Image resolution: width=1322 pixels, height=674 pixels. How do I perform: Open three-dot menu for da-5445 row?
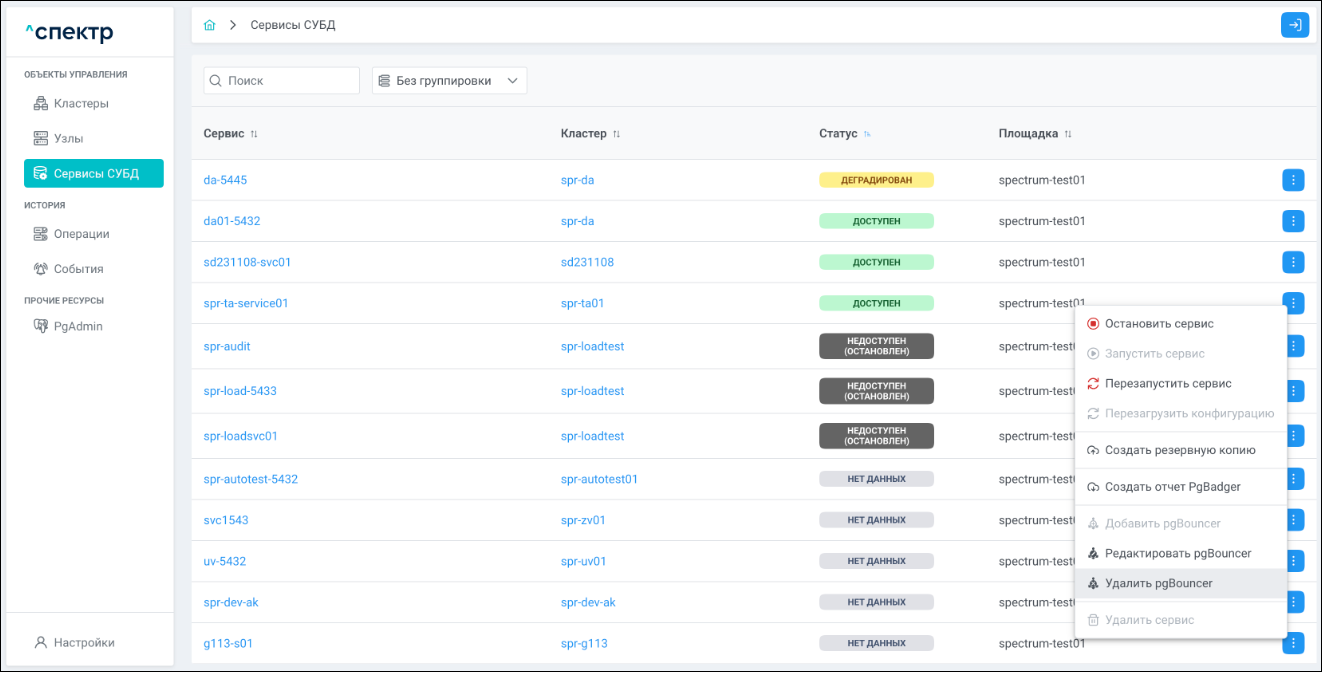coord(1293,180)
